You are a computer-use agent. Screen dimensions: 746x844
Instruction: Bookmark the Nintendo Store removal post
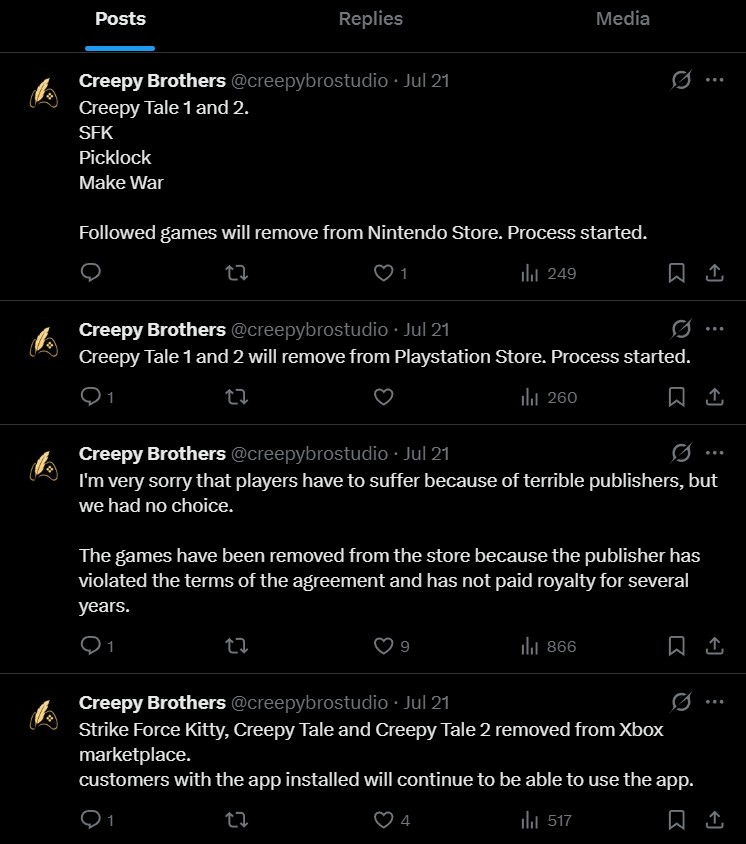(x=676, y=273)
